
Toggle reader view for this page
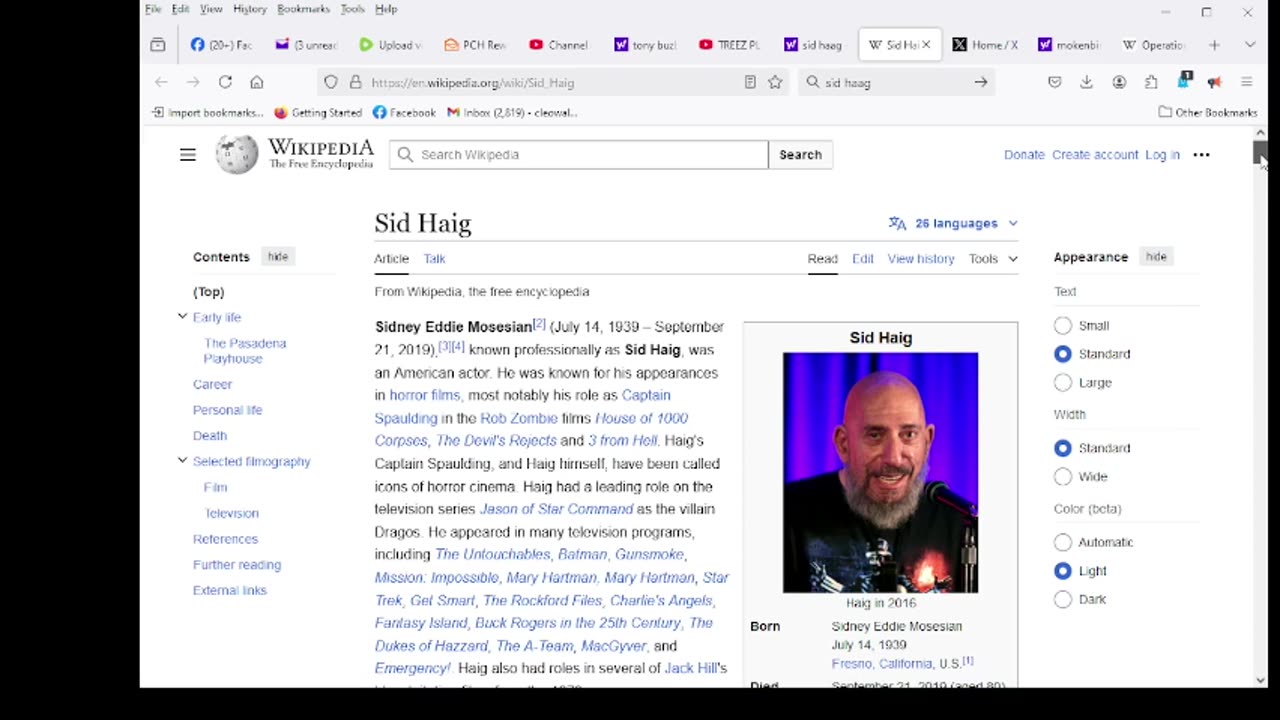[750, 83]
